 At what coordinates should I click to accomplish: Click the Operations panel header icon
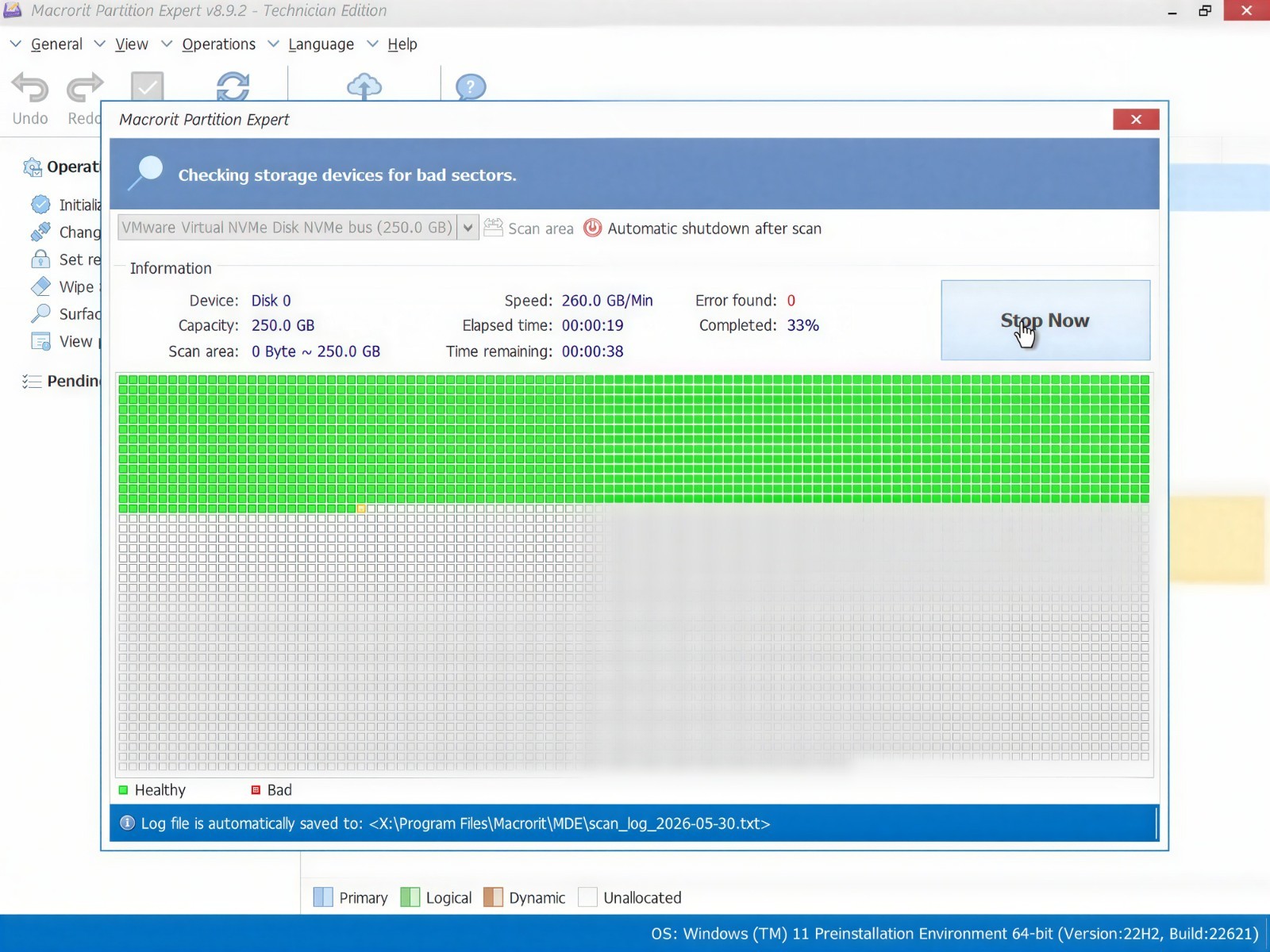tap(33, 167)
